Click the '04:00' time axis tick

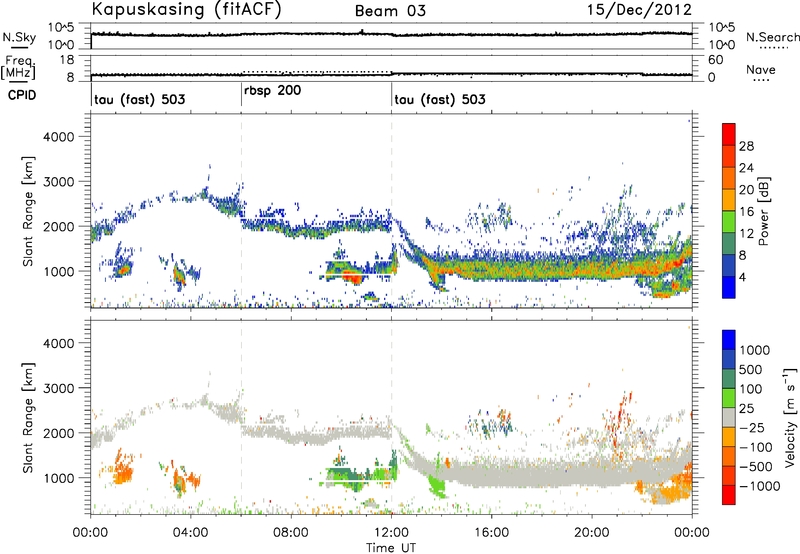pos(191,533)
